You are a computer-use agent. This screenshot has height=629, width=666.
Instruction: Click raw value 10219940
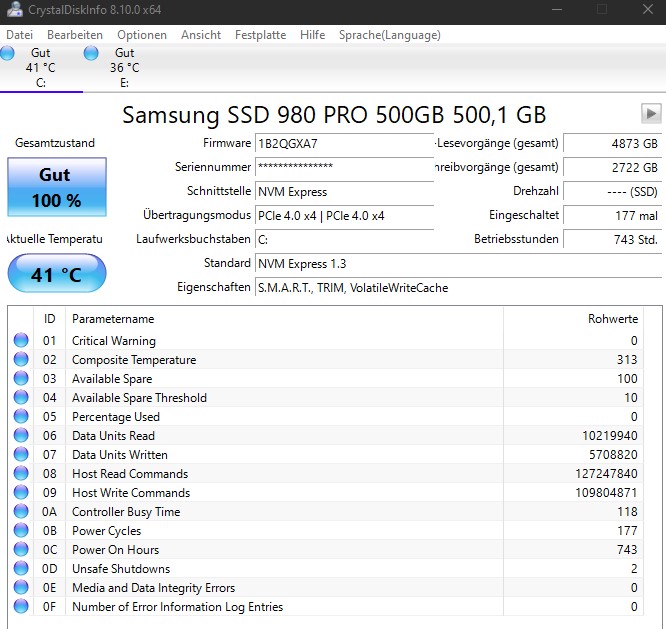pos(610,436)
